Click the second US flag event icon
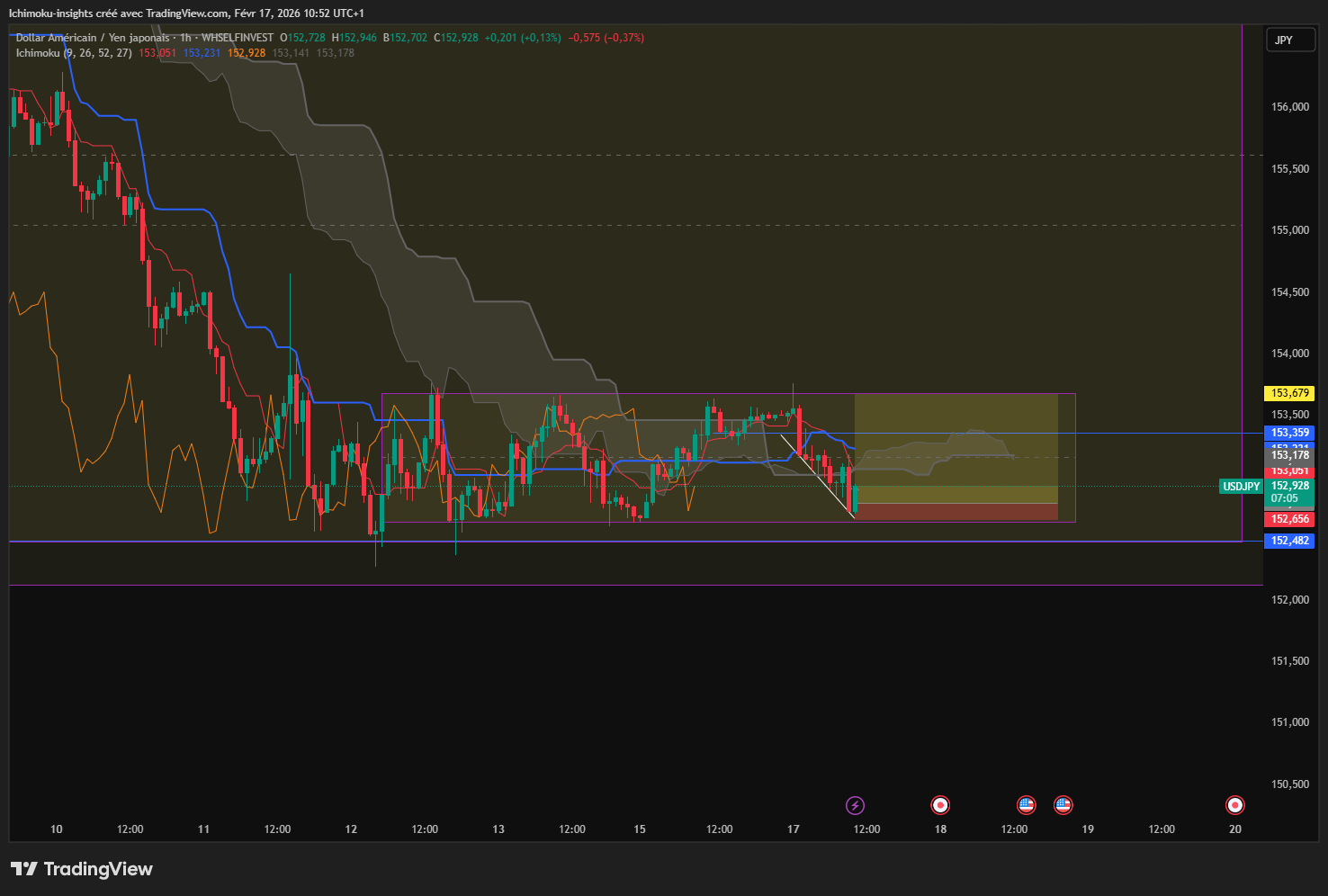 pyautogui.click(x=1063, y=805)
